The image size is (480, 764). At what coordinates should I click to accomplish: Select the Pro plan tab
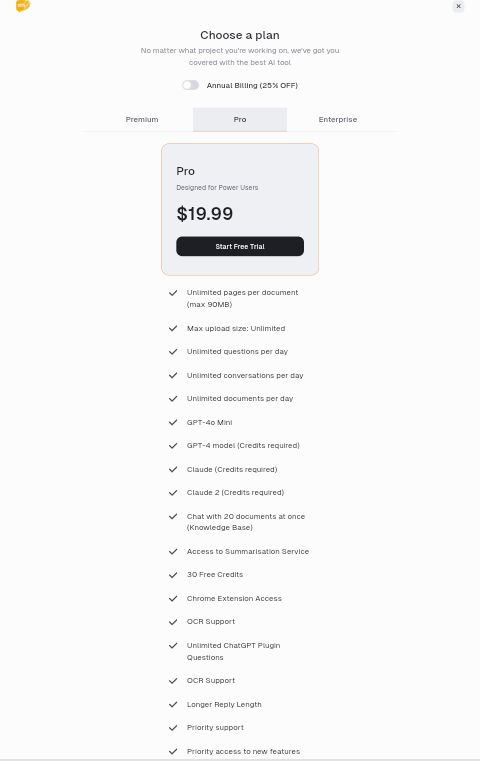point(240,119)
